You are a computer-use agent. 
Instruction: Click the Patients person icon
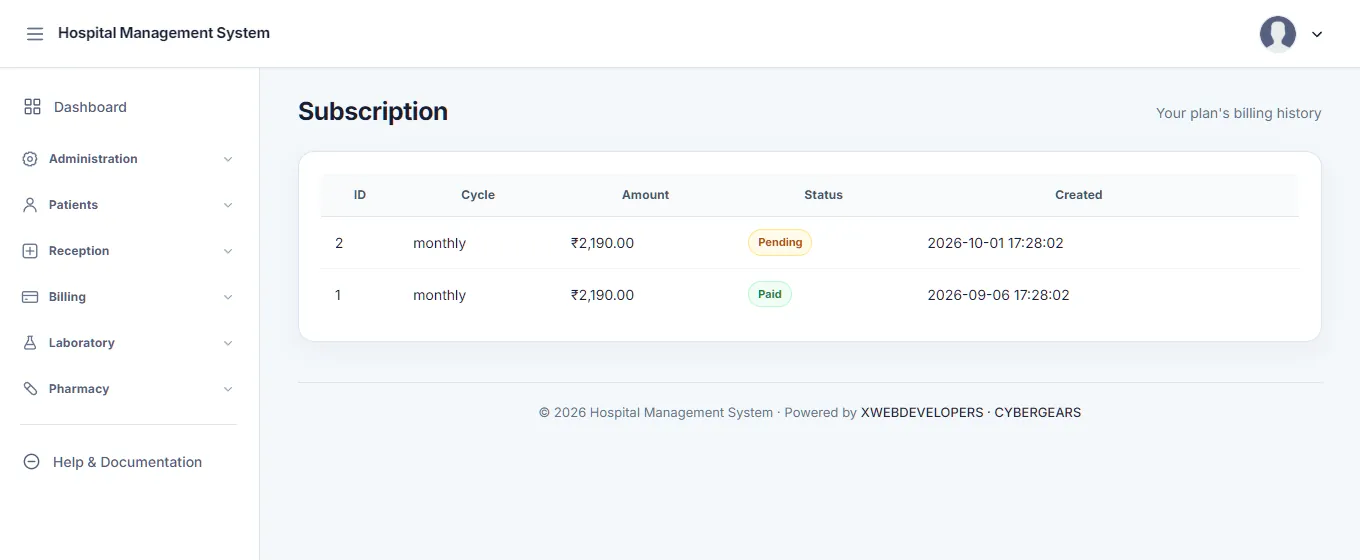coord(30,205)
